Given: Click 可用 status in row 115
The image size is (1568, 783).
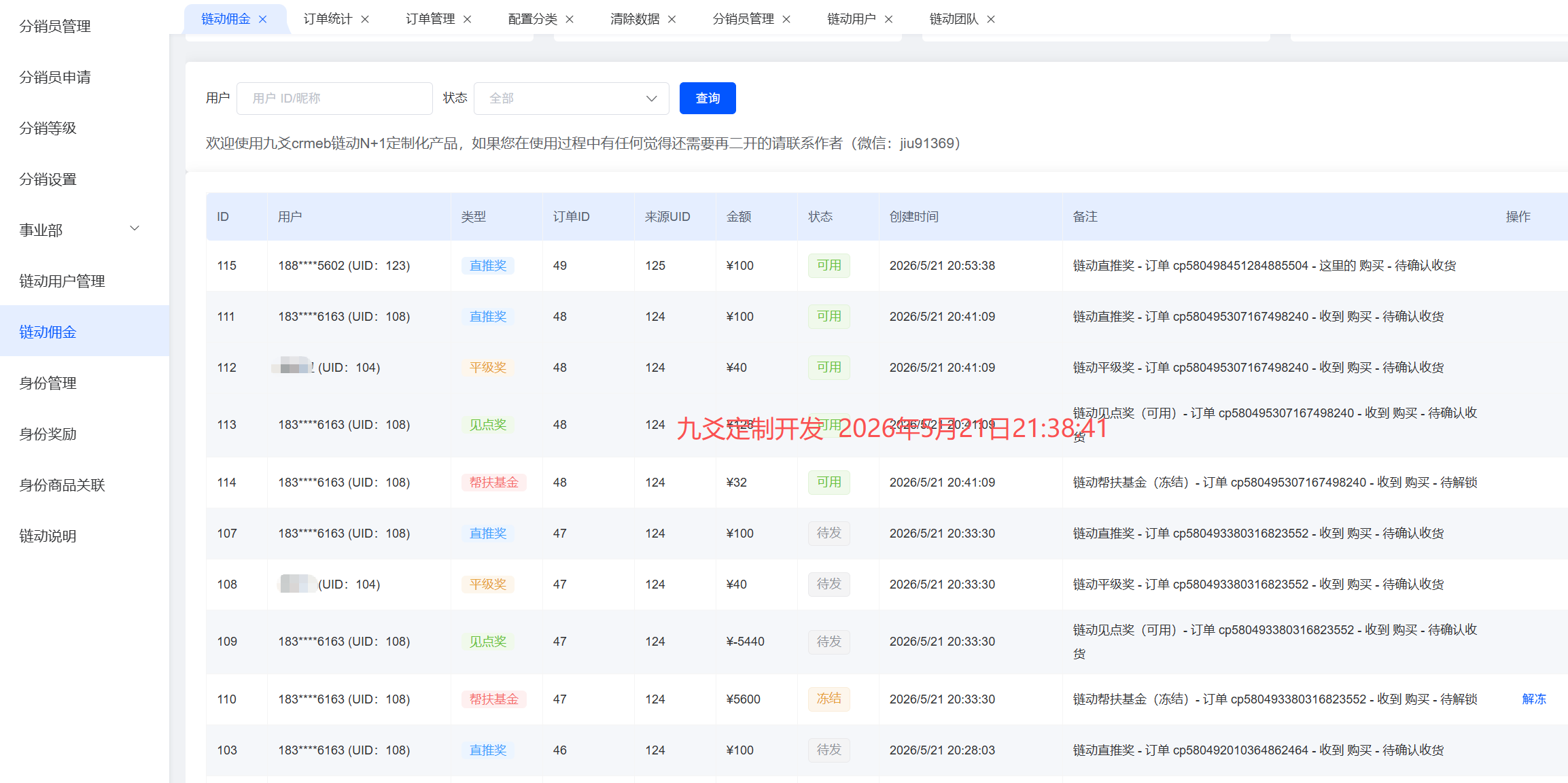Looking at the screenshot, I should pos(829,266).
